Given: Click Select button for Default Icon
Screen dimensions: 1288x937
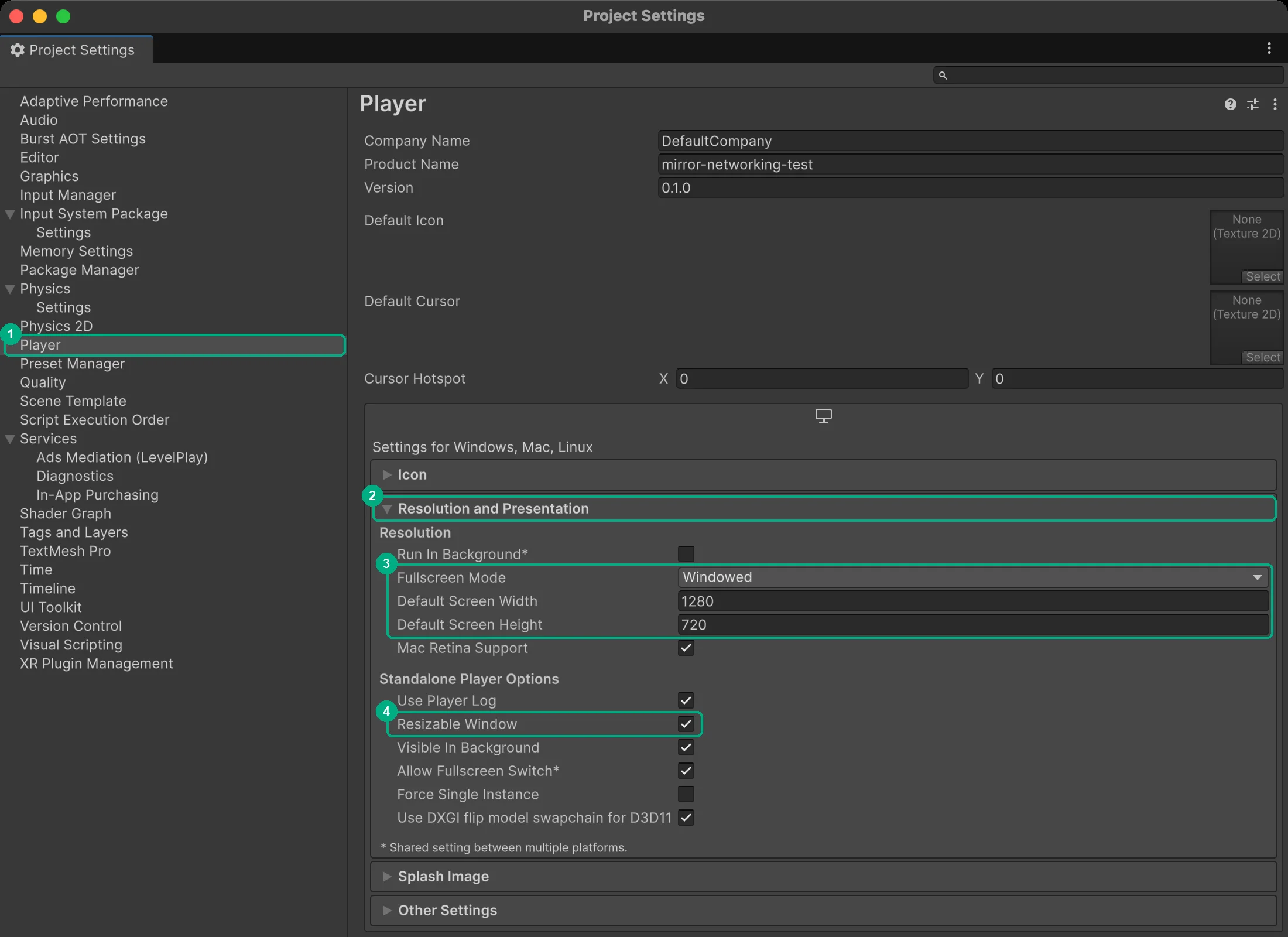Looking at the screenshot, I should 1263,276.
